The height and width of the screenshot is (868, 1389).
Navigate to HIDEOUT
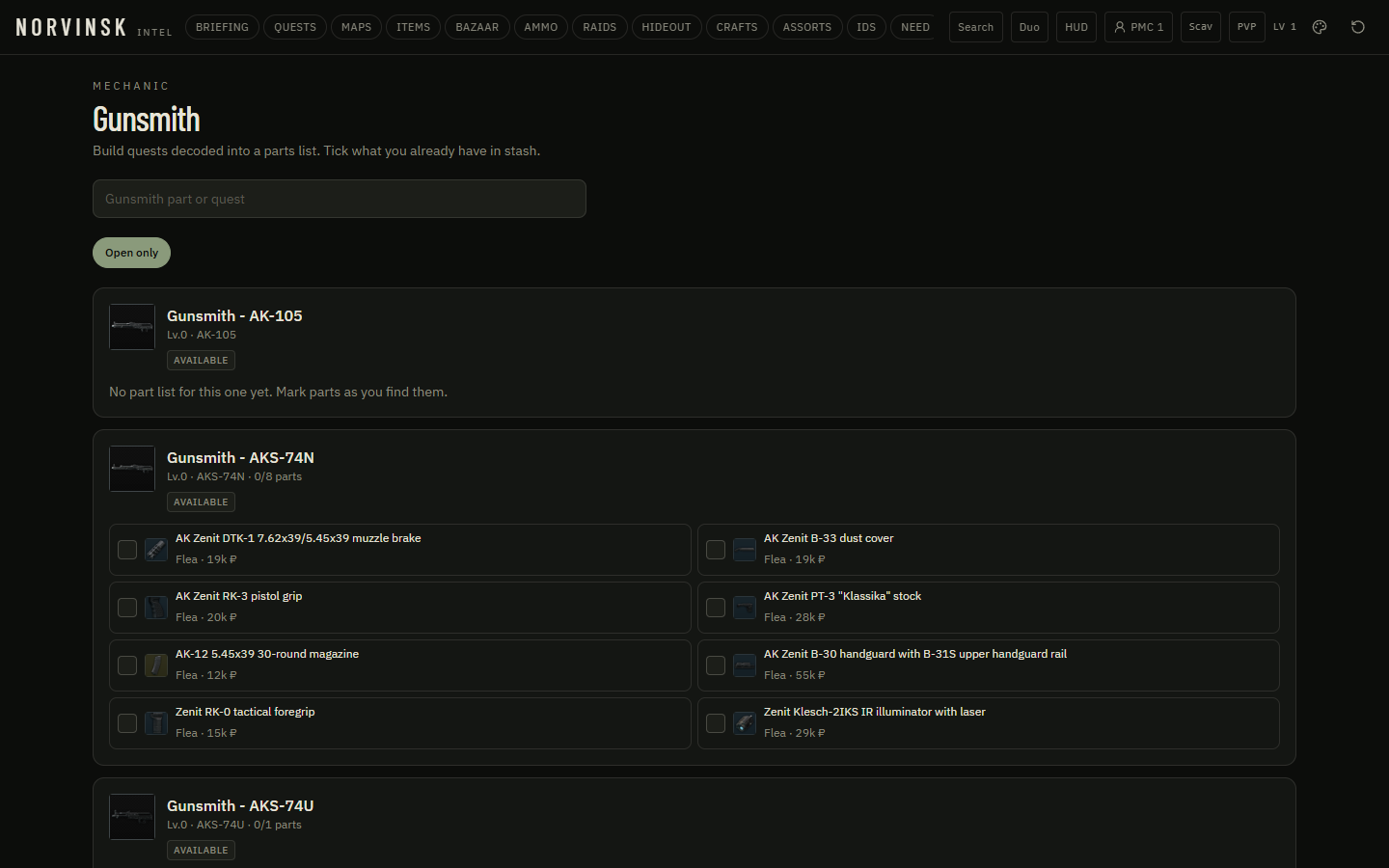point(667,27)
